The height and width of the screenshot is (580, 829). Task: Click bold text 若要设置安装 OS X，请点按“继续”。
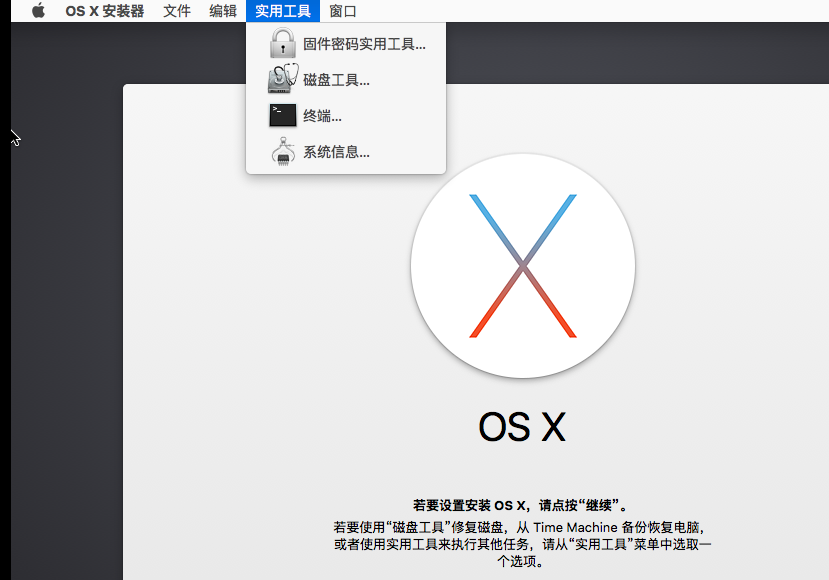coord(521,505)
